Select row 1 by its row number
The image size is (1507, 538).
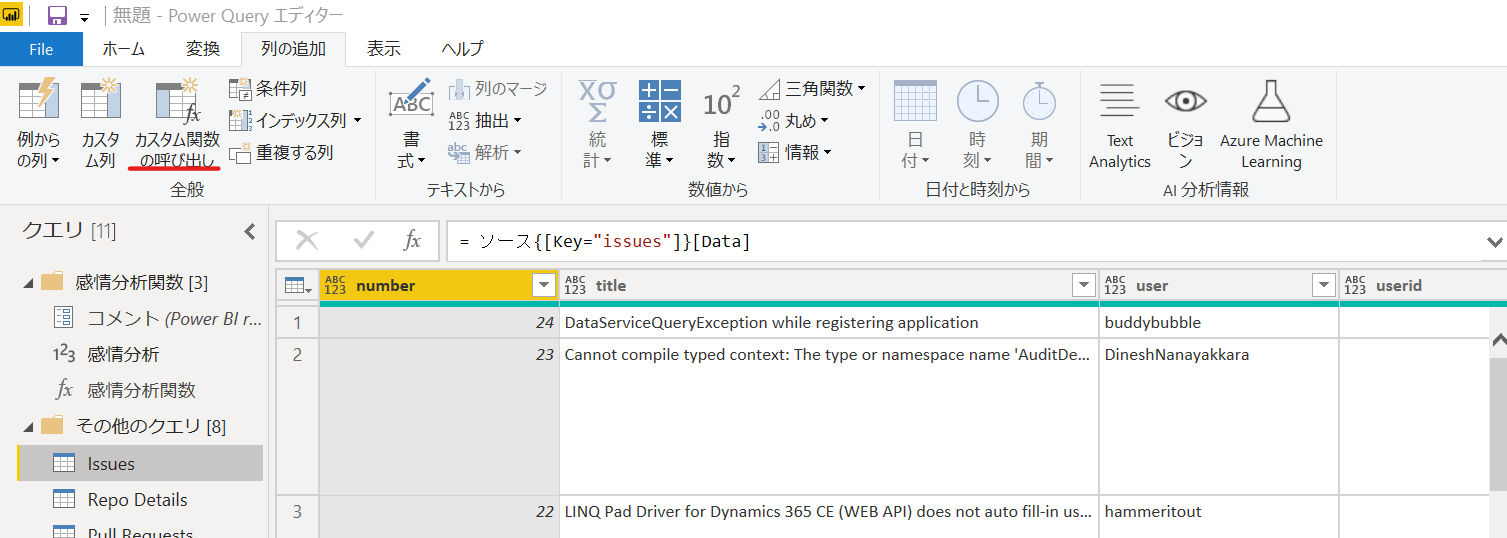pos(297,323)
